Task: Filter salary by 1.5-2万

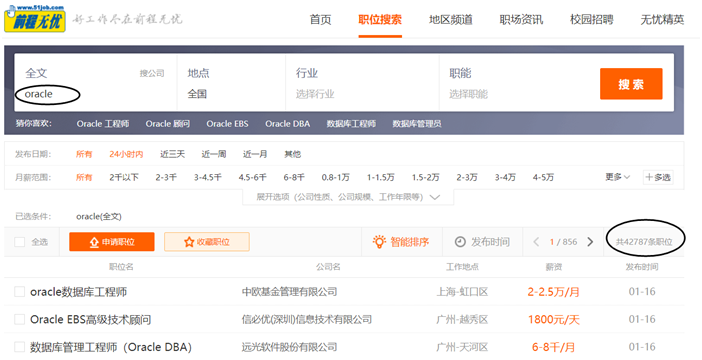Action: 426,177
